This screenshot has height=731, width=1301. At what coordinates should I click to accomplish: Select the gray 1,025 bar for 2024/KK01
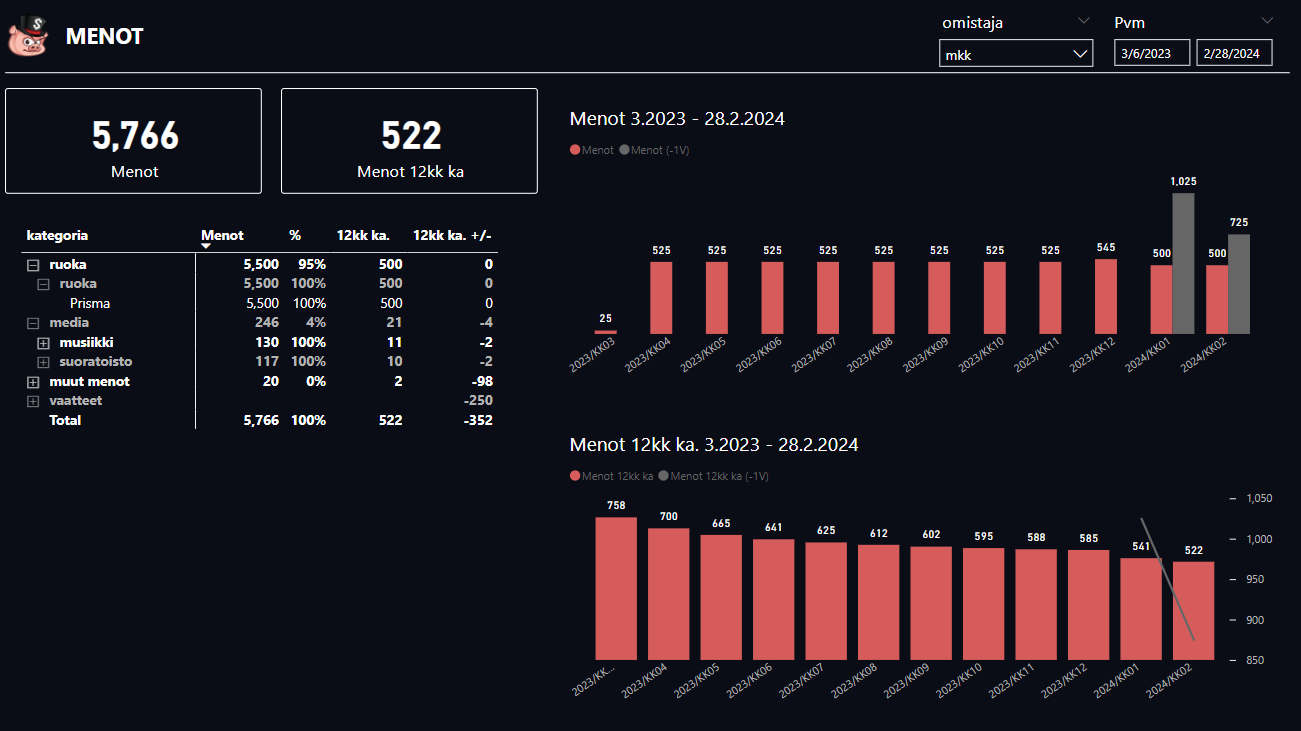pyautogui.click(x=1183, y=263)
